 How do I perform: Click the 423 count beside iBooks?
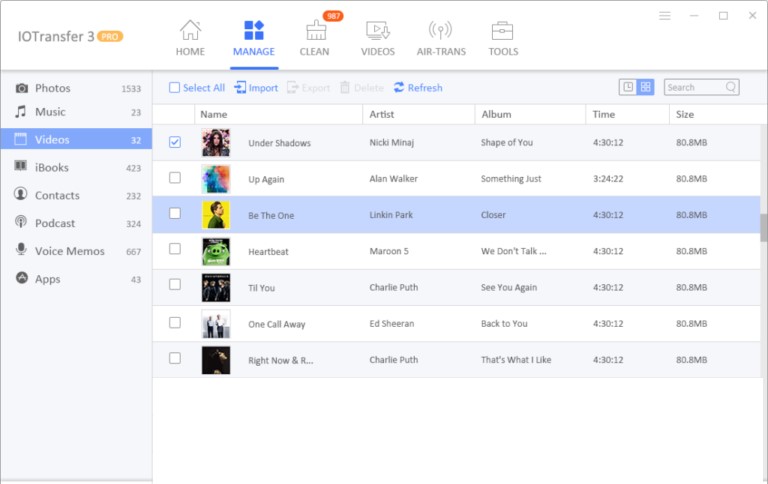pos(133,168)
